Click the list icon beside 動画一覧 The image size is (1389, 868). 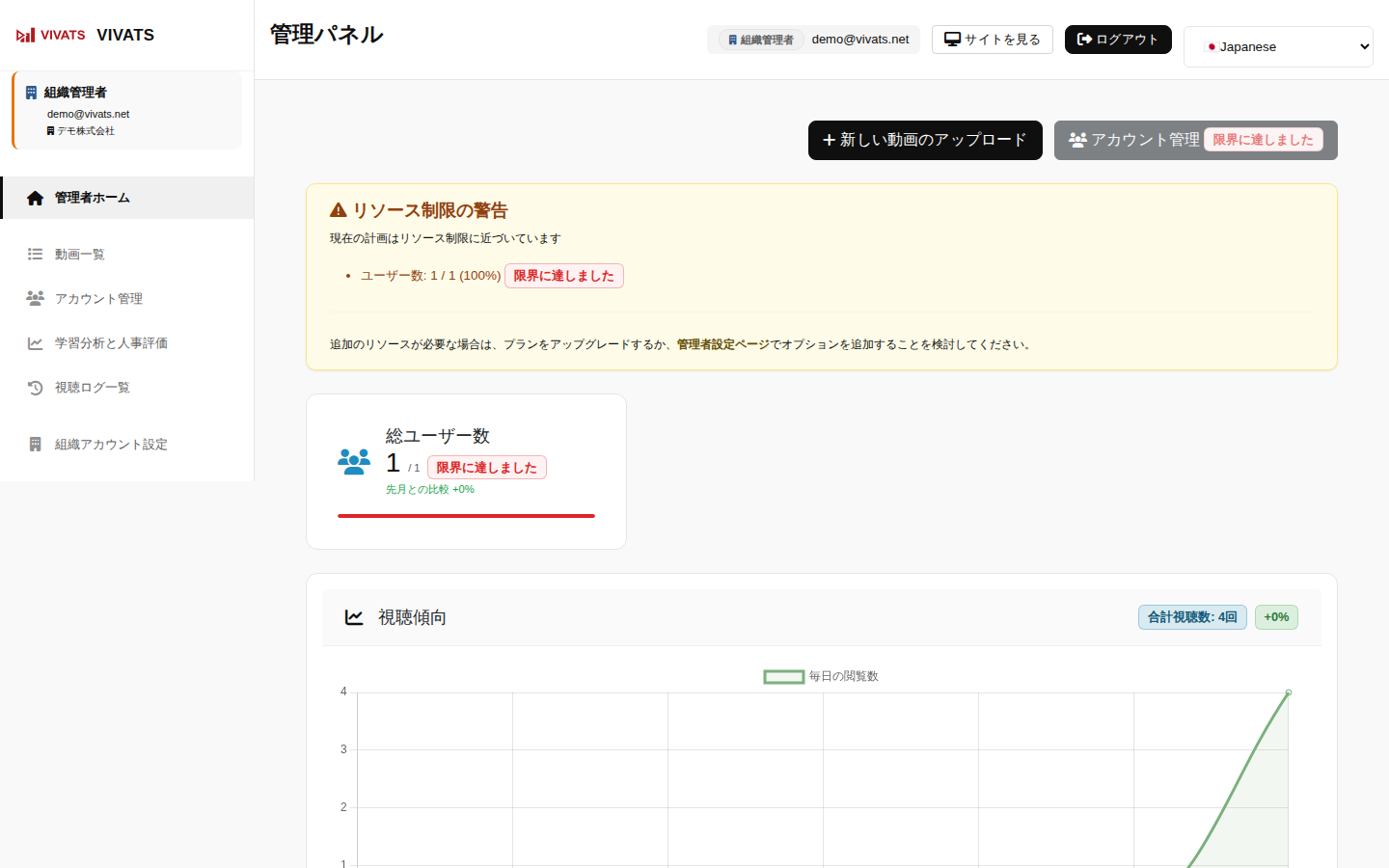(36, 255)
